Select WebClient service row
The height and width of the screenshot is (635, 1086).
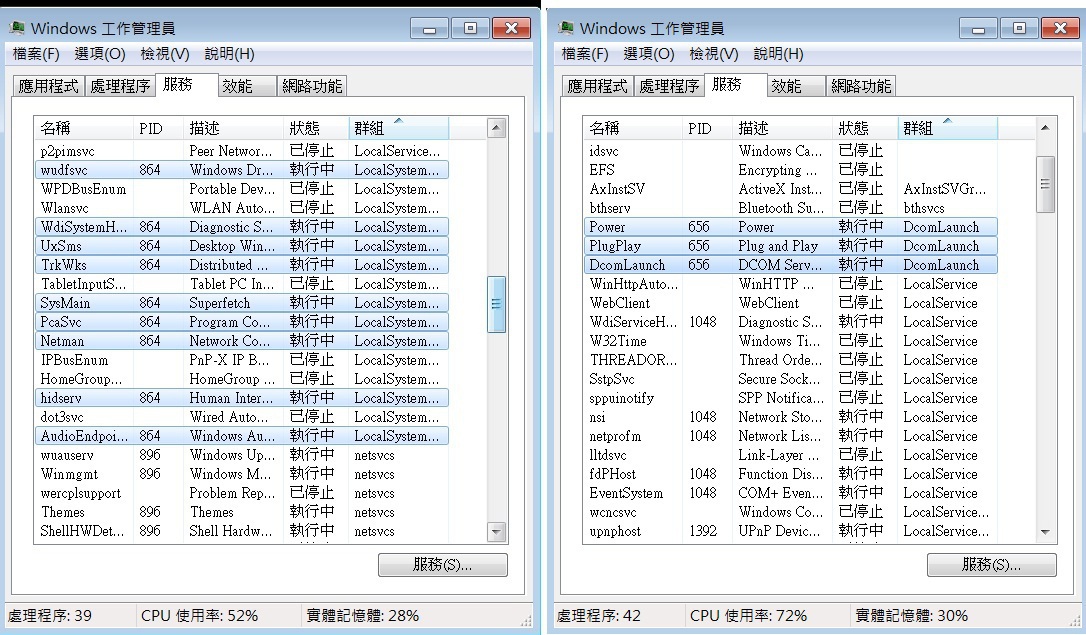point(791,303)
